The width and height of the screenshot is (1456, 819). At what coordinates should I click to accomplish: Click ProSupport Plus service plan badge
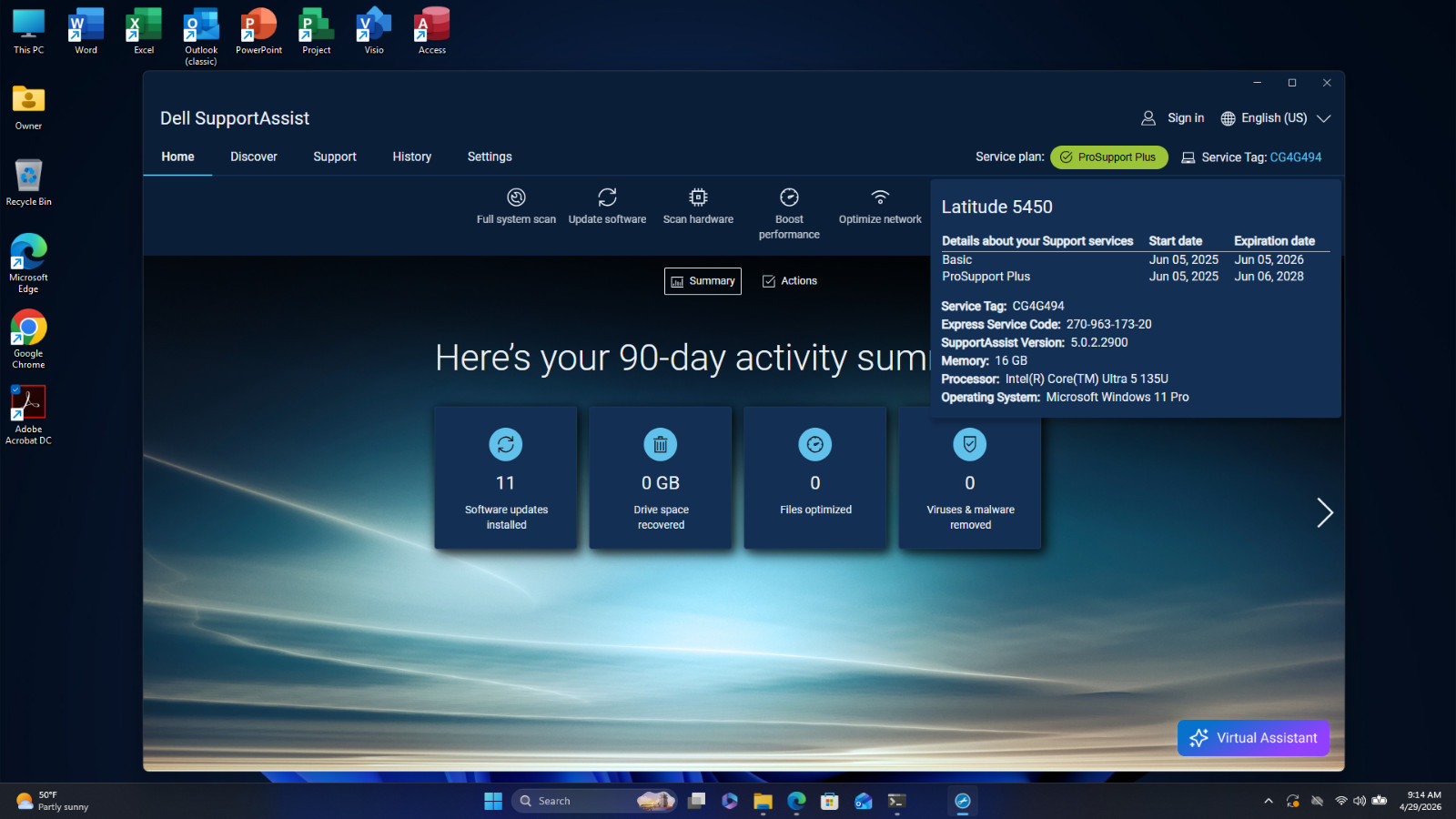click(1108, 157)
